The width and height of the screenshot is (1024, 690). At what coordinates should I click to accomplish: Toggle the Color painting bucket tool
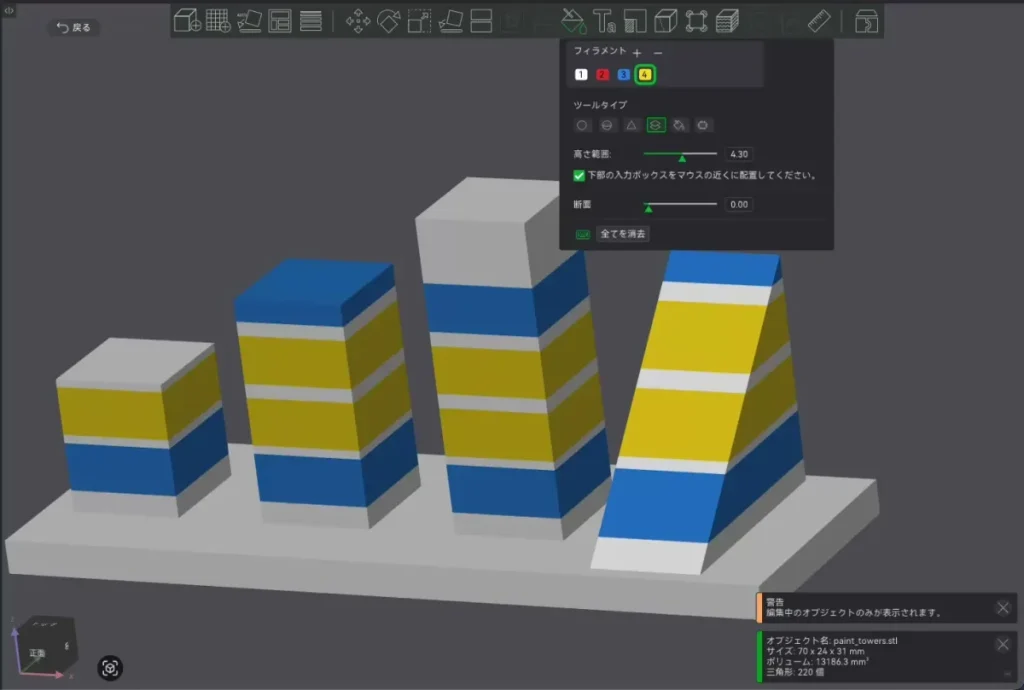573,21
